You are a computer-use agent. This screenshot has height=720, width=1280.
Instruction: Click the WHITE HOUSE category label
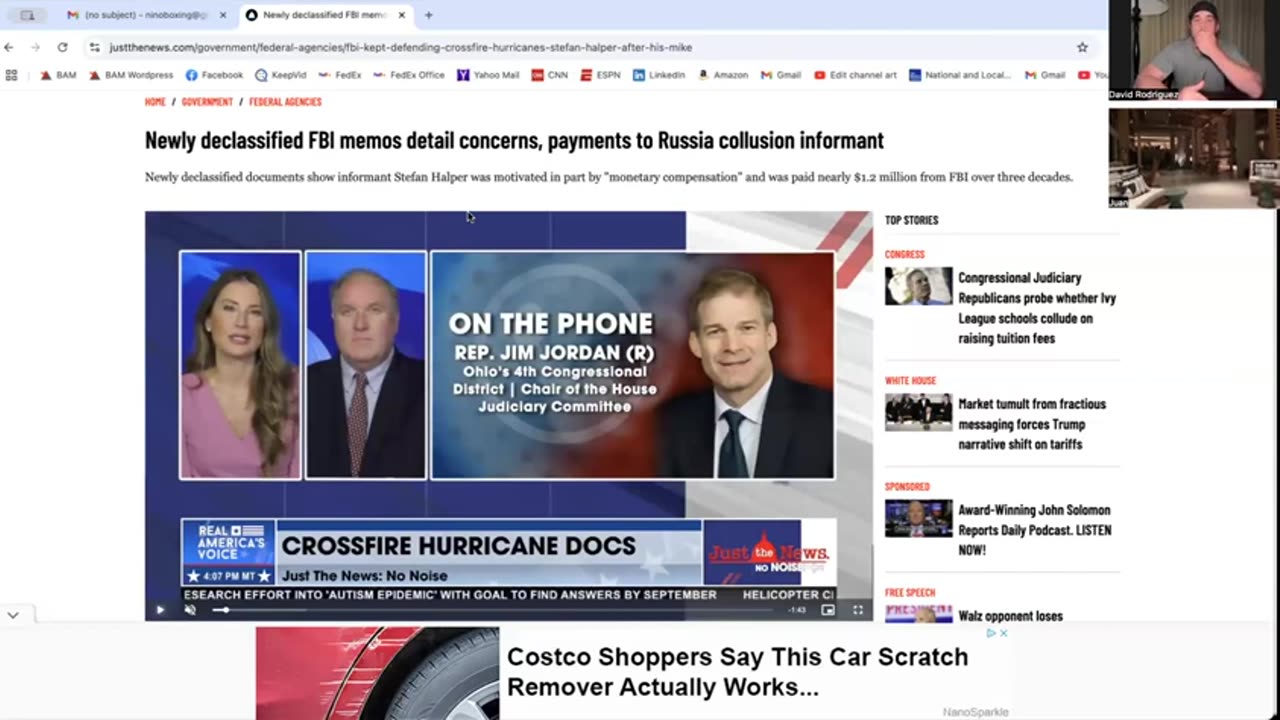910,380
